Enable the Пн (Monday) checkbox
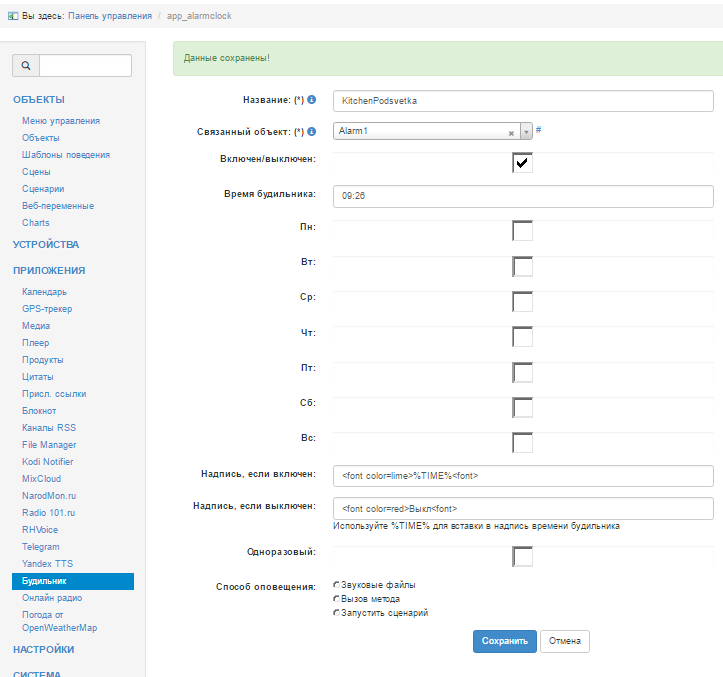Screen dimensions: 723x677 [522, 231]
